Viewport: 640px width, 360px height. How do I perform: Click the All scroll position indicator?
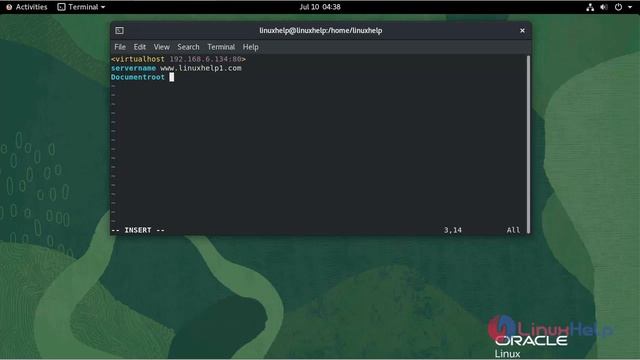point(513,230)
